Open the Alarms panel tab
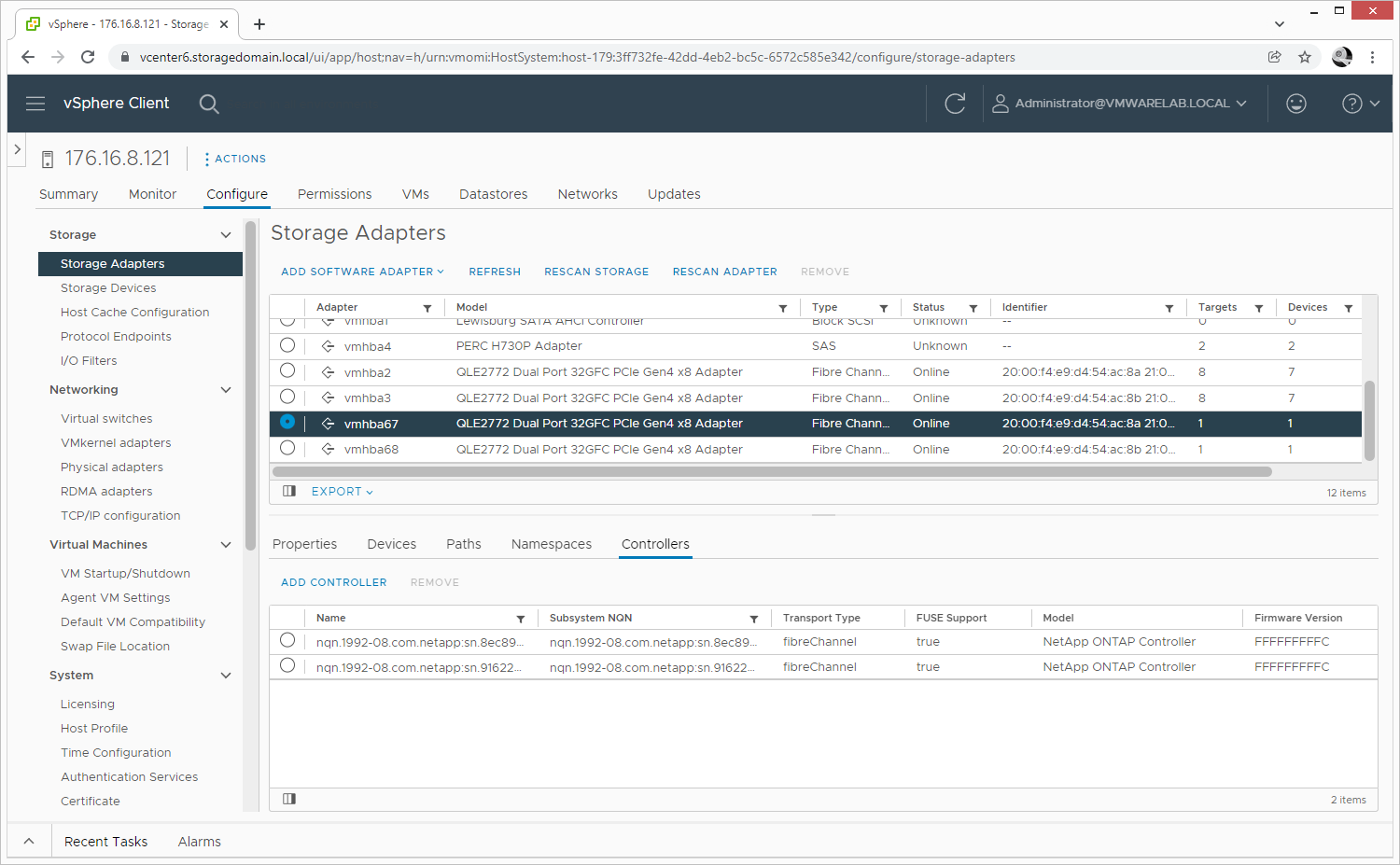This screenshot has height=865, width=1400. pyautogui.click(x=200, y=842)
